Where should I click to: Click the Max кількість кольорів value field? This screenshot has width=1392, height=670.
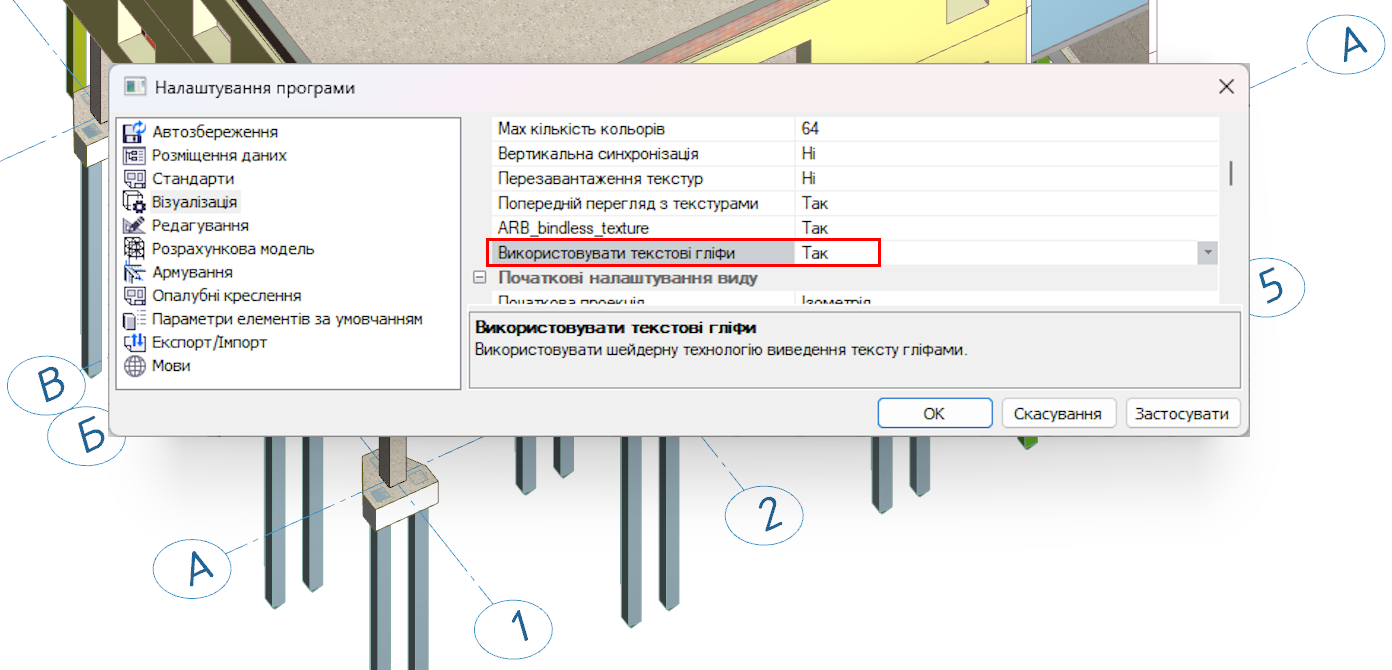tap(1006, 130)
